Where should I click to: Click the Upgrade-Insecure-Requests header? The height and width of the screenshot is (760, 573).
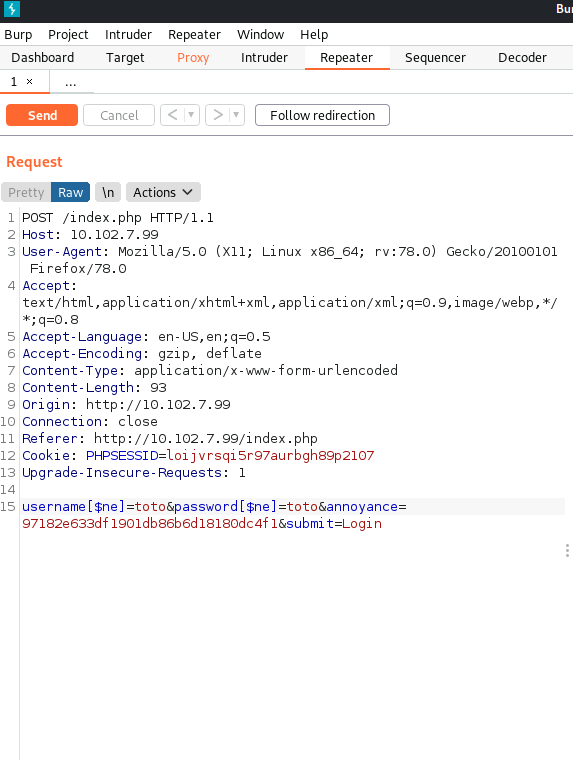(x=134, y=472)
